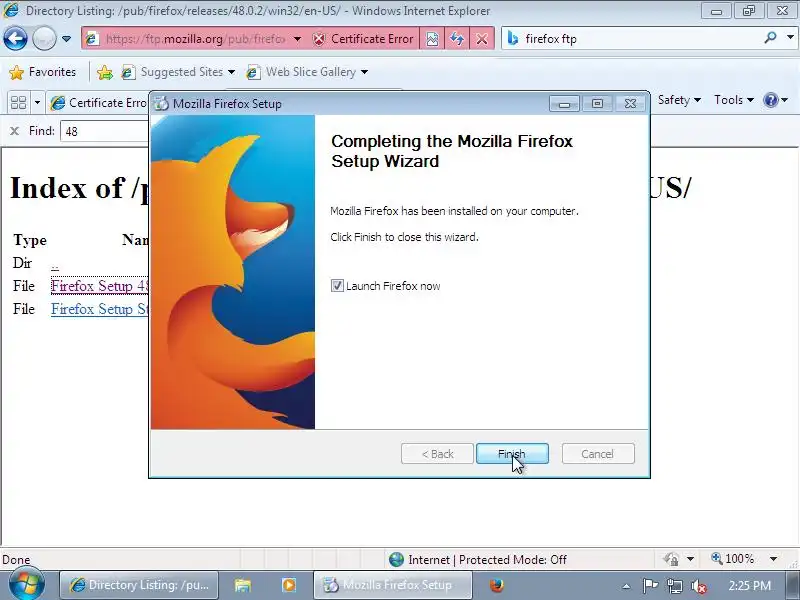The width and height of the screenshot is (800, 600).
Task: Click the Mozilla Firefox Setup title bar icon
Action: tap(162, 103)
